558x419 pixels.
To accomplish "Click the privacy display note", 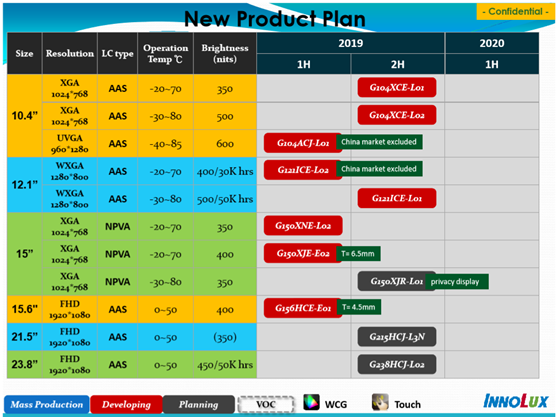I will coord(457,282).
